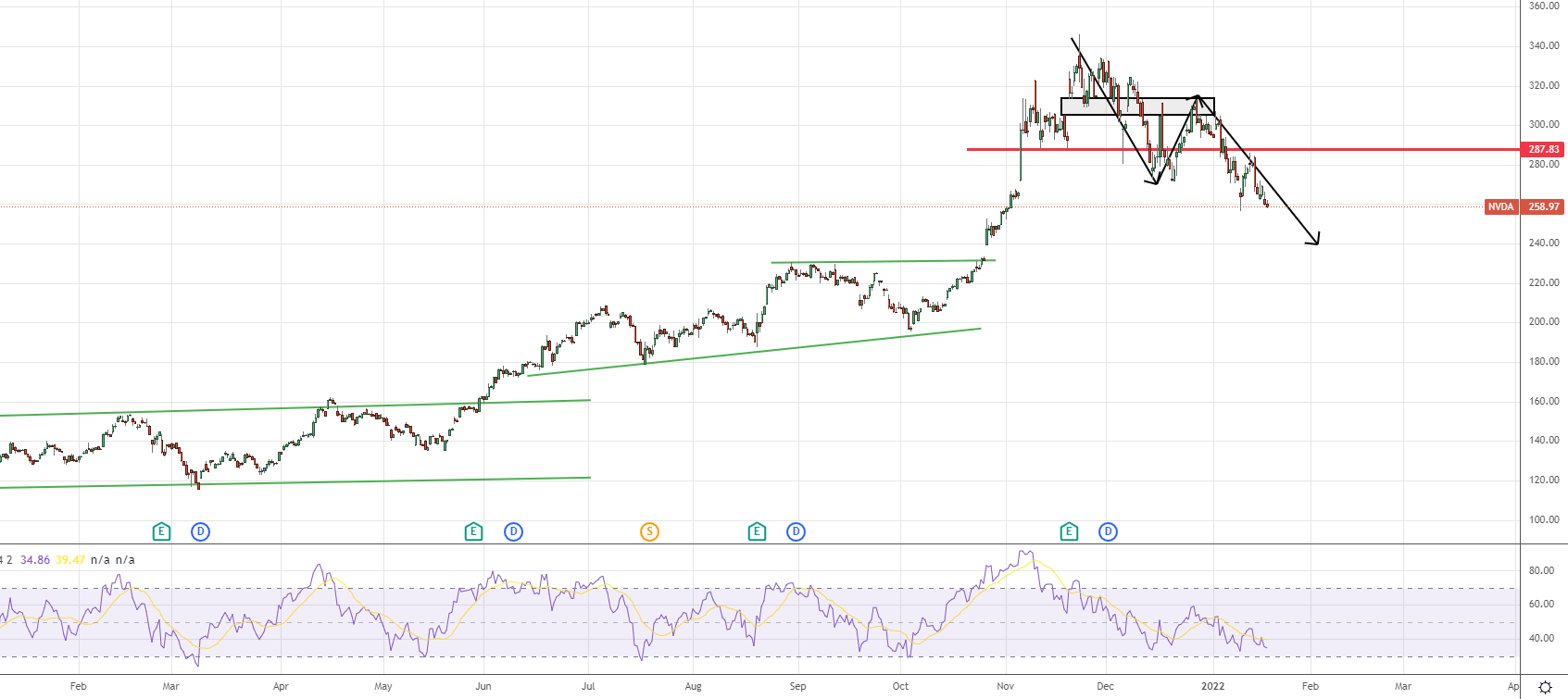
Task: Open the earnings icon near late November
Action: 1069,531
